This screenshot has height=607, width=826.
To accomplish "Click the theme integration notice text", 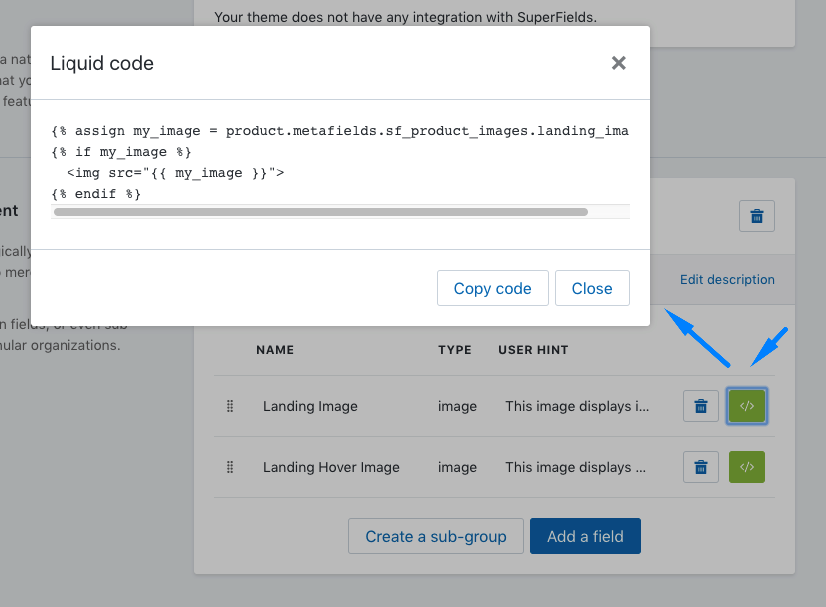I will coord(406,17).
